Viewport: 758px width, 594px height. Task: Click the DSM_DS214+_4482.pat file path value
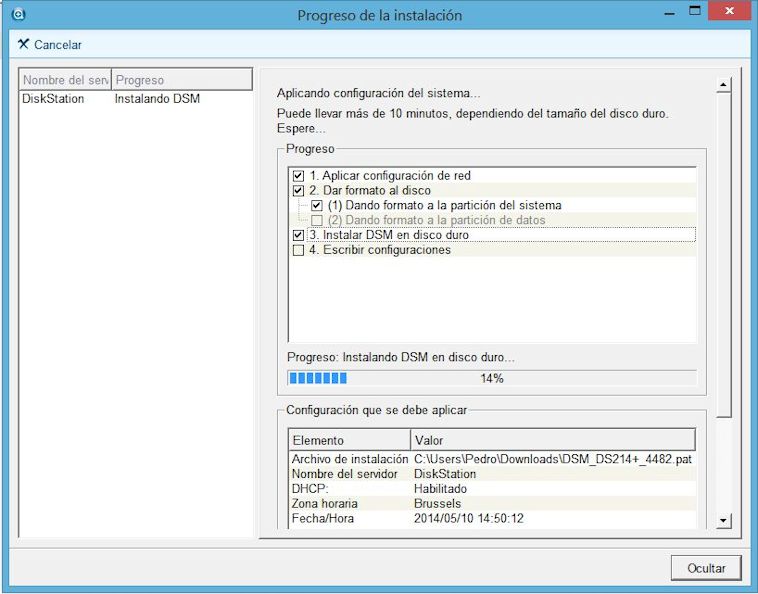pyautogui.click(x=553, y=459)
